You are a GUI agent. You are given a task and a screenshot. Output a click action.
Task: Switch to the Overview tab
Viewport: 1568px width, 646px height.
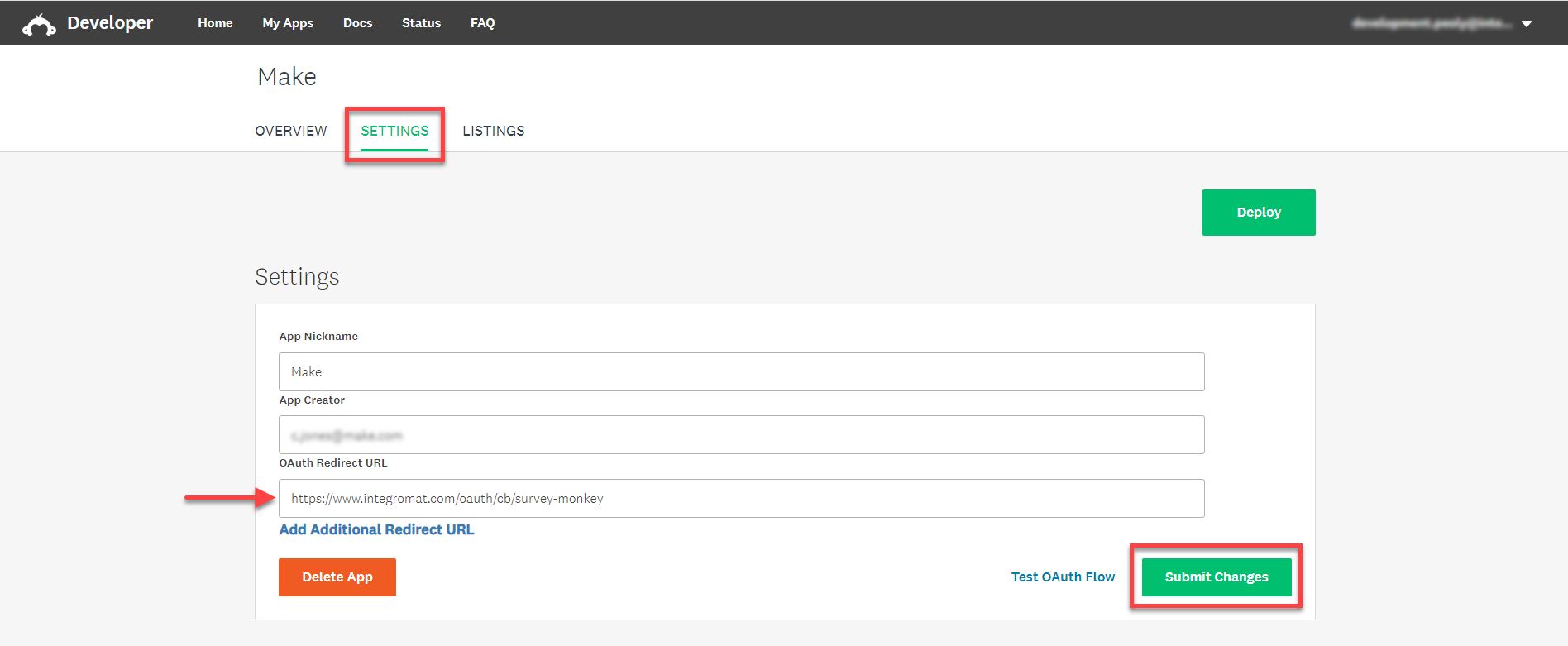tap(291, 131)
